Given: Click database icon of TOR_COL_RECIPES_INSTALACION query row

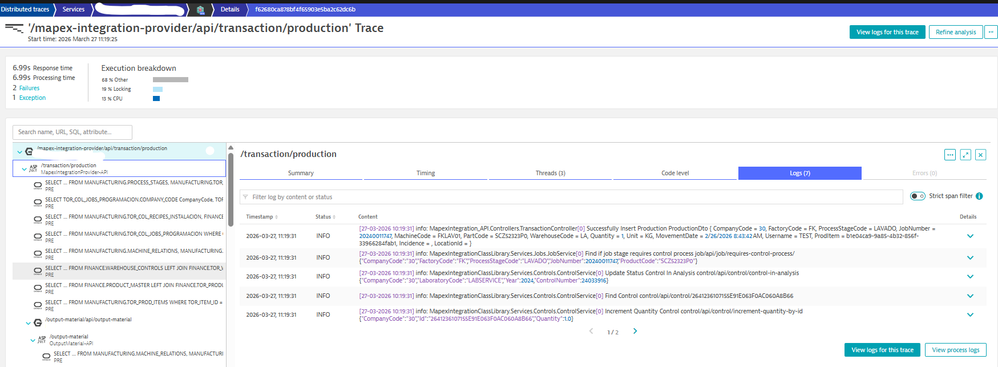Looking at the screenshot, I should pyautogui.click(x=38, y=220).
